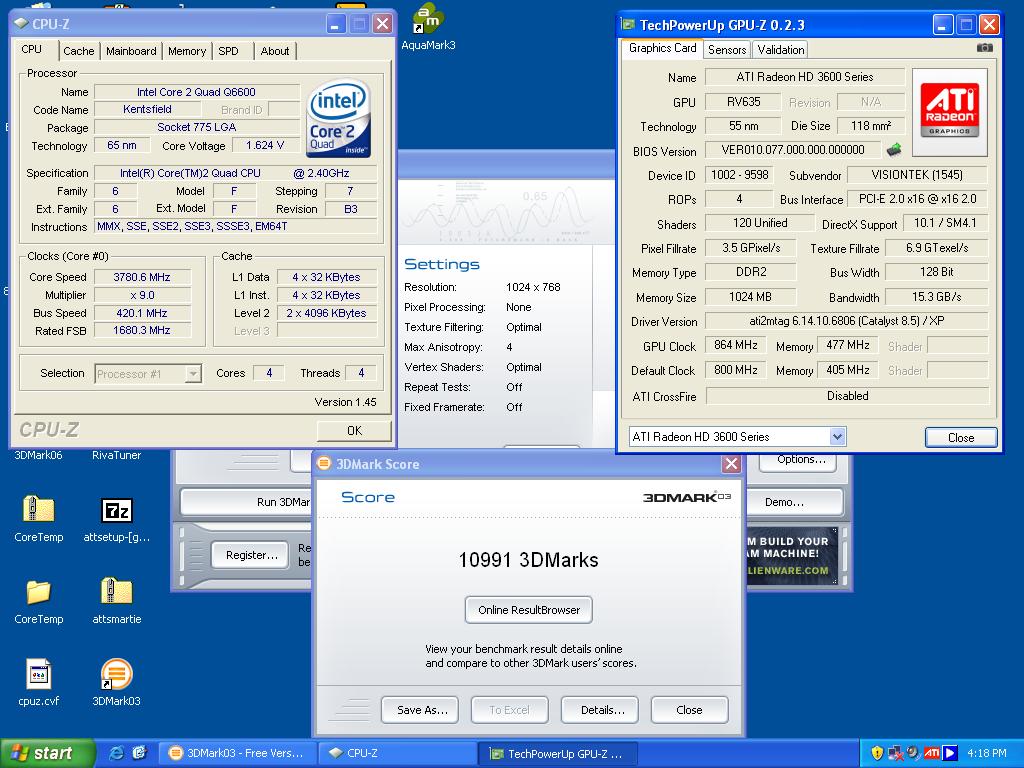Screen dimensions: 1024x768
Task: Click the Demo button in 3DMark03
Action: (794, 502)
